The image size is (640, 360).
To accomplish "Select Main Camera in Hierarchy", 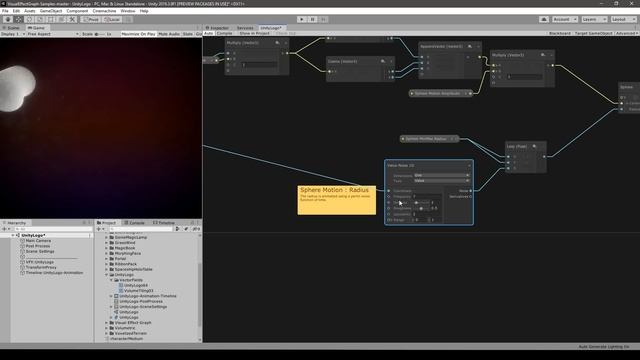I will [38, 241].
